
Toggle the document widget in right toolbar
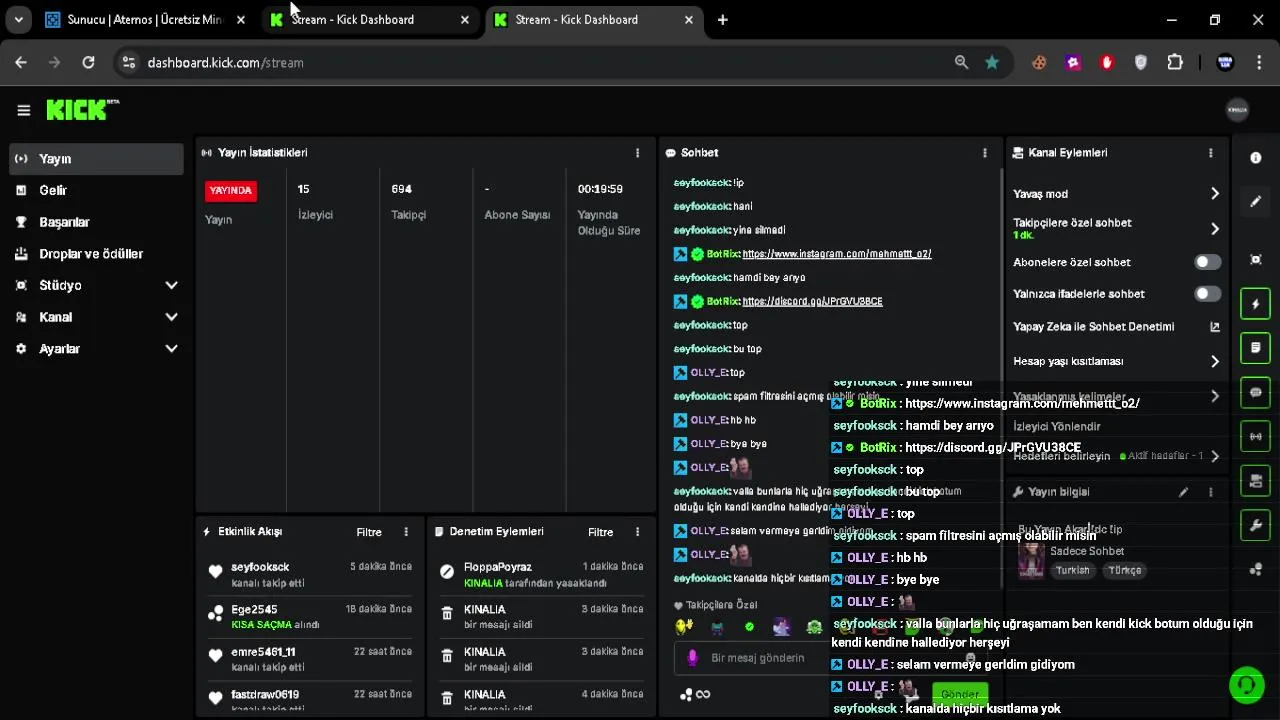click(1256, 348)
